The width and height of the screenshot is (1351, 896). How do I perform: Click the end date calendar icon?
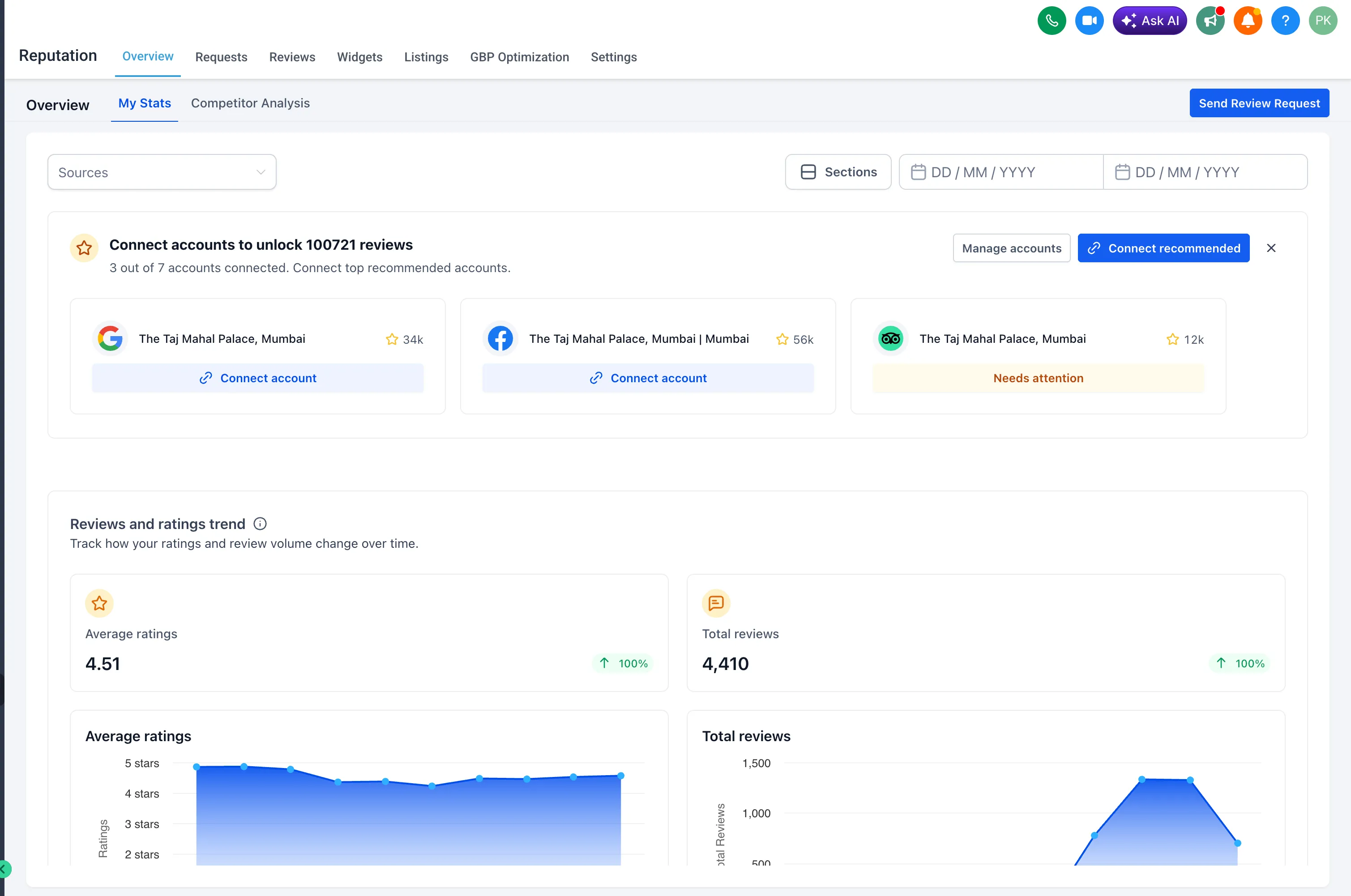[1122, 172]
